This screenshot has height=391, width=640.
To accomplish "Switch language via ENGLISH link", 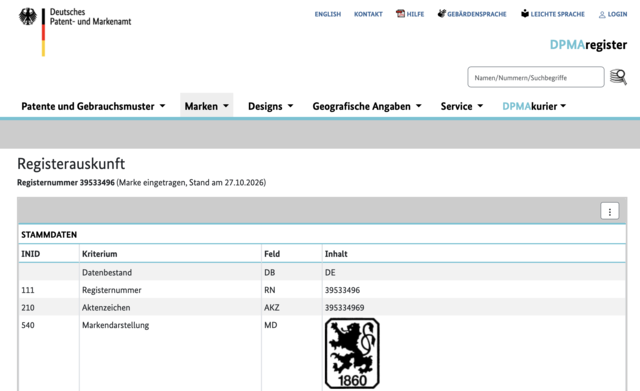I will [x=327, y=14].
